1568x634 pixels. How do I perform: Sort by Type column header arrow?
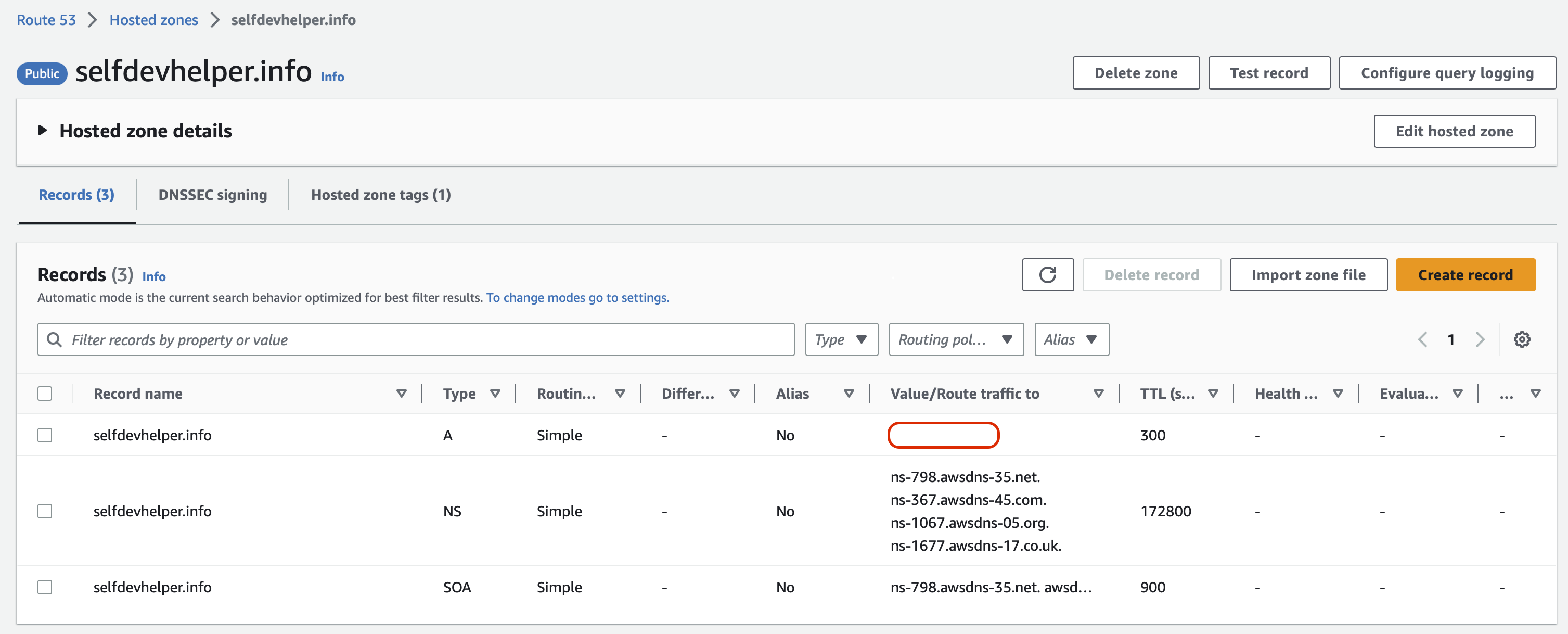(495, 394)
